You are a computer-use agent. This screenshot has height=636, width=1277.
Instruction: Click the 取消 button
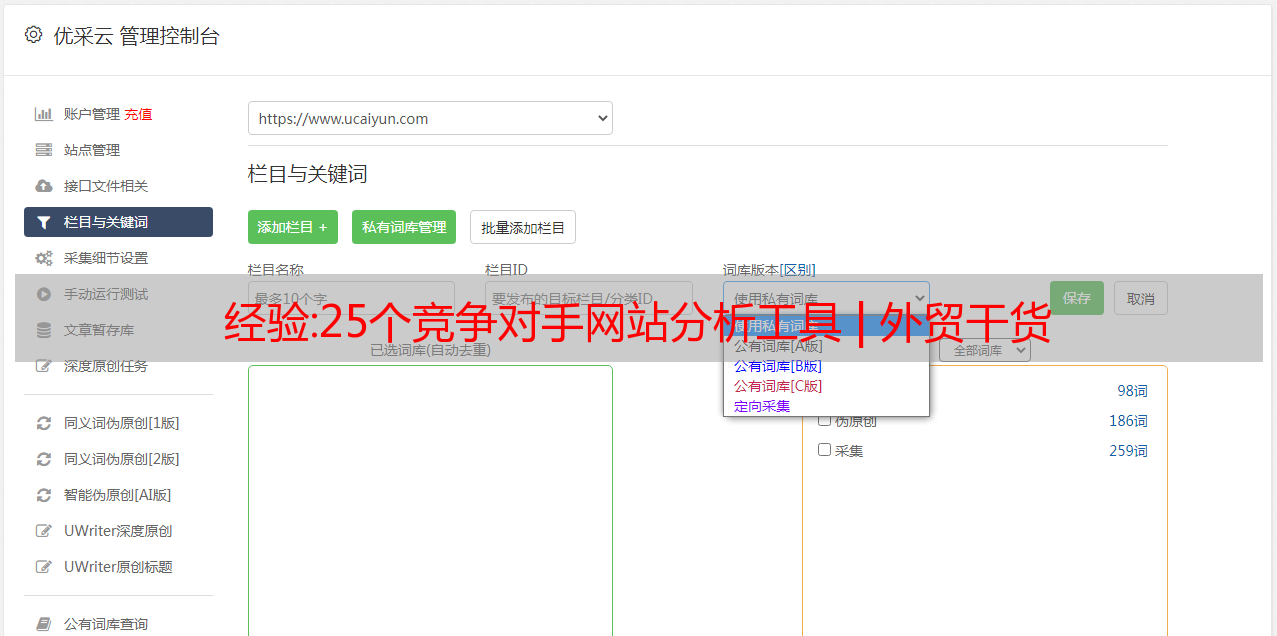point(1141,298)
